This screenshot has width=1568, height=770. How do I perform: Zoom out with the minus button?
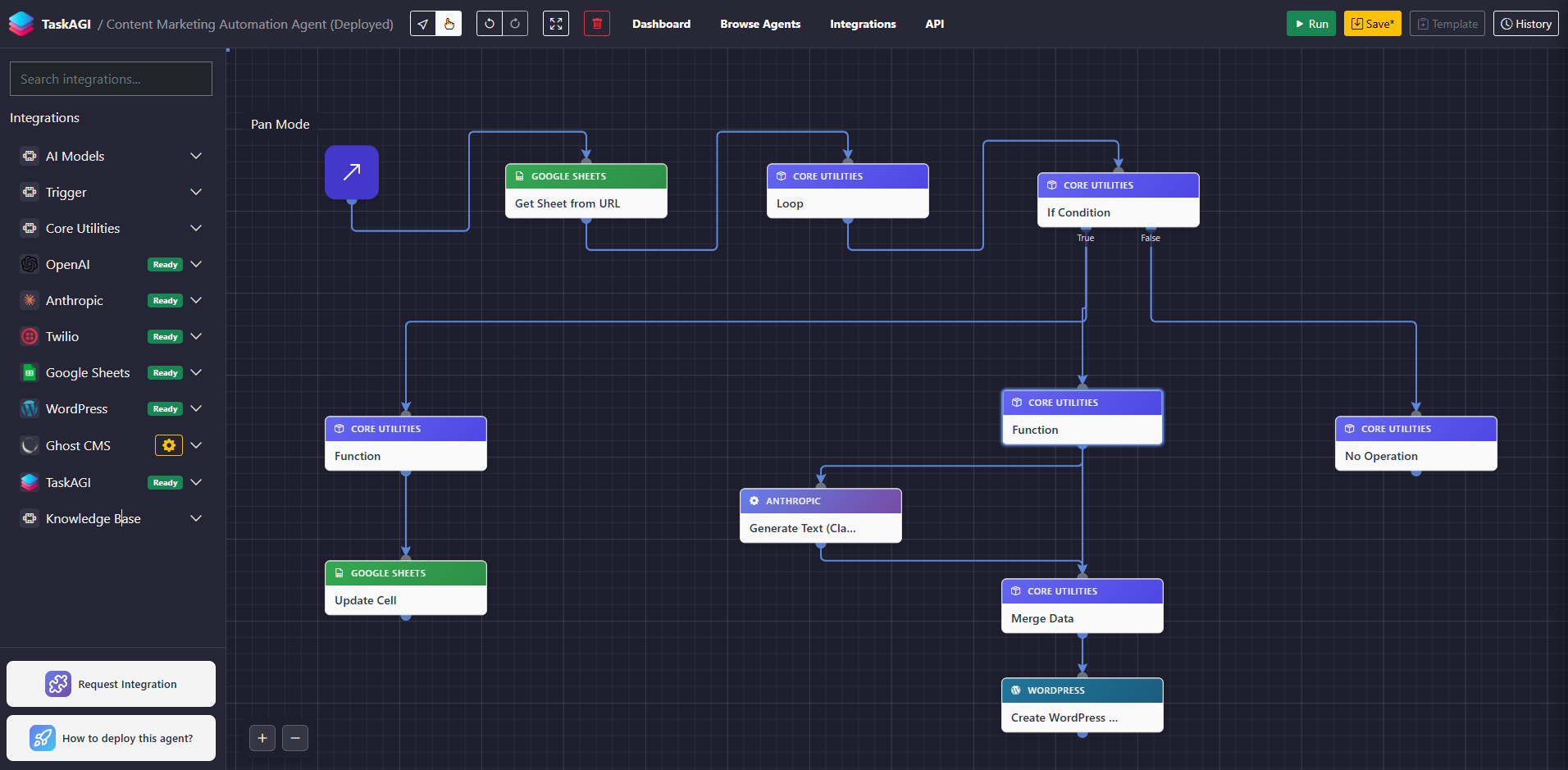coord(295,738)
